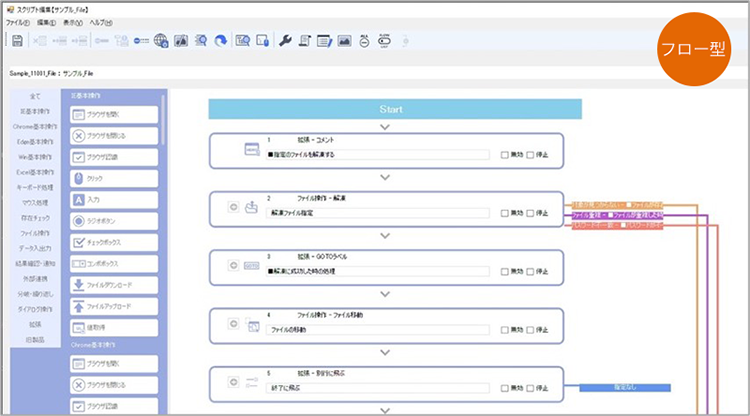Click the comment icon in step 1

(x=252, y=150)
